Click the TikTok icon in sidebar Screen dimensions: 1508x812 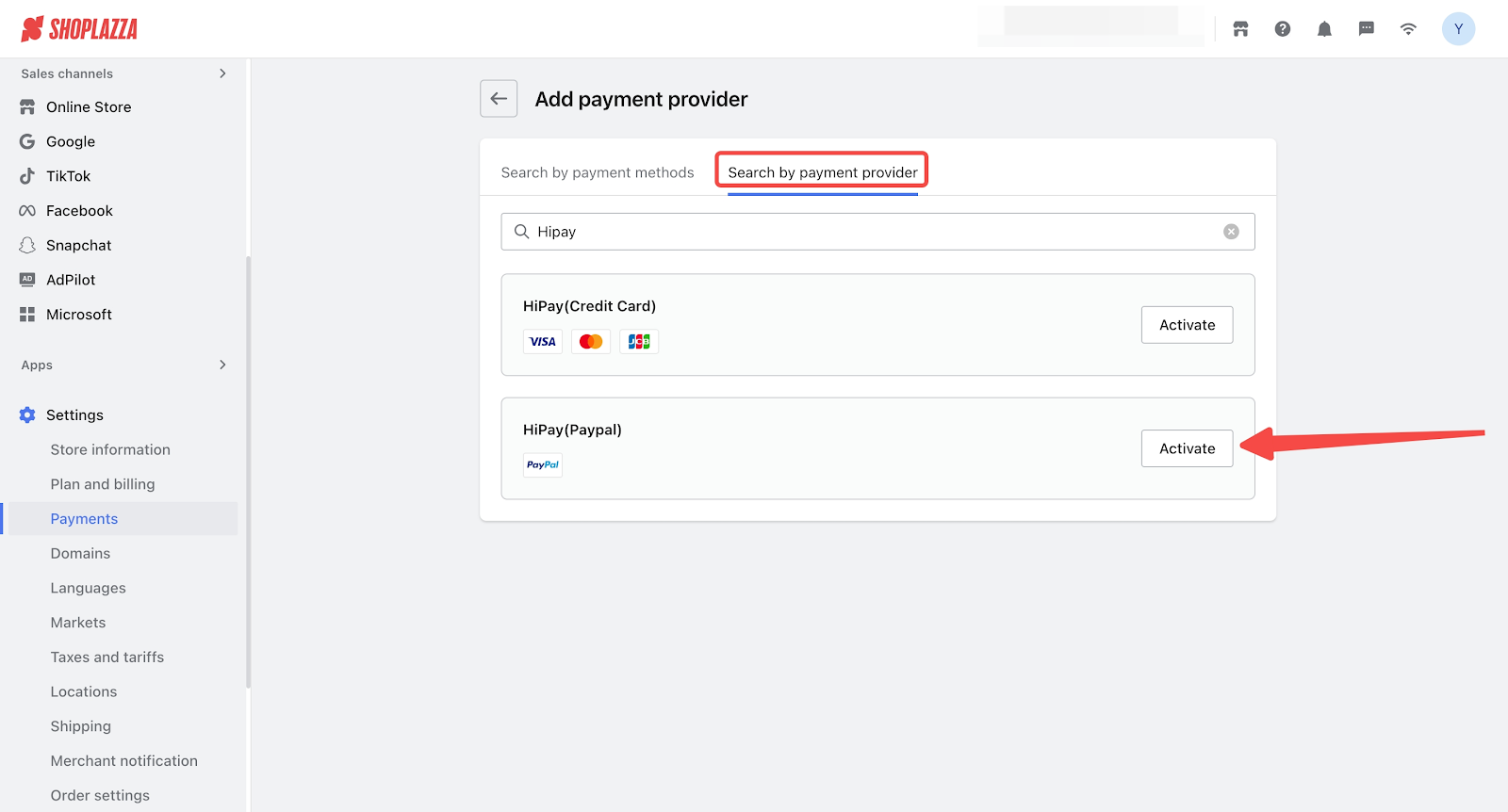[27, 176]
